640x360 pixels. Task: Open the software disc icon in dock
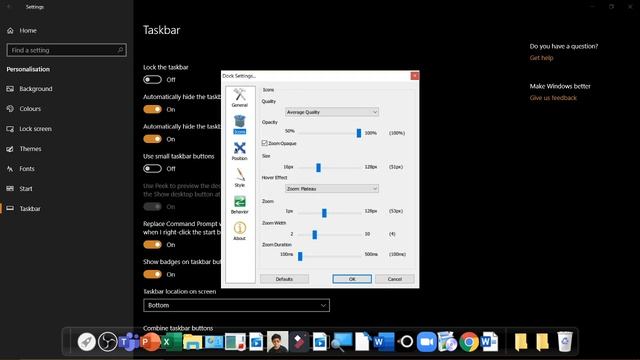coord(448,342)
